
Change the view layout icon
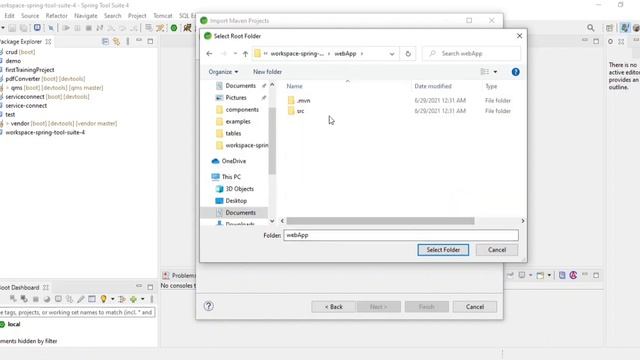coord(485,72)
